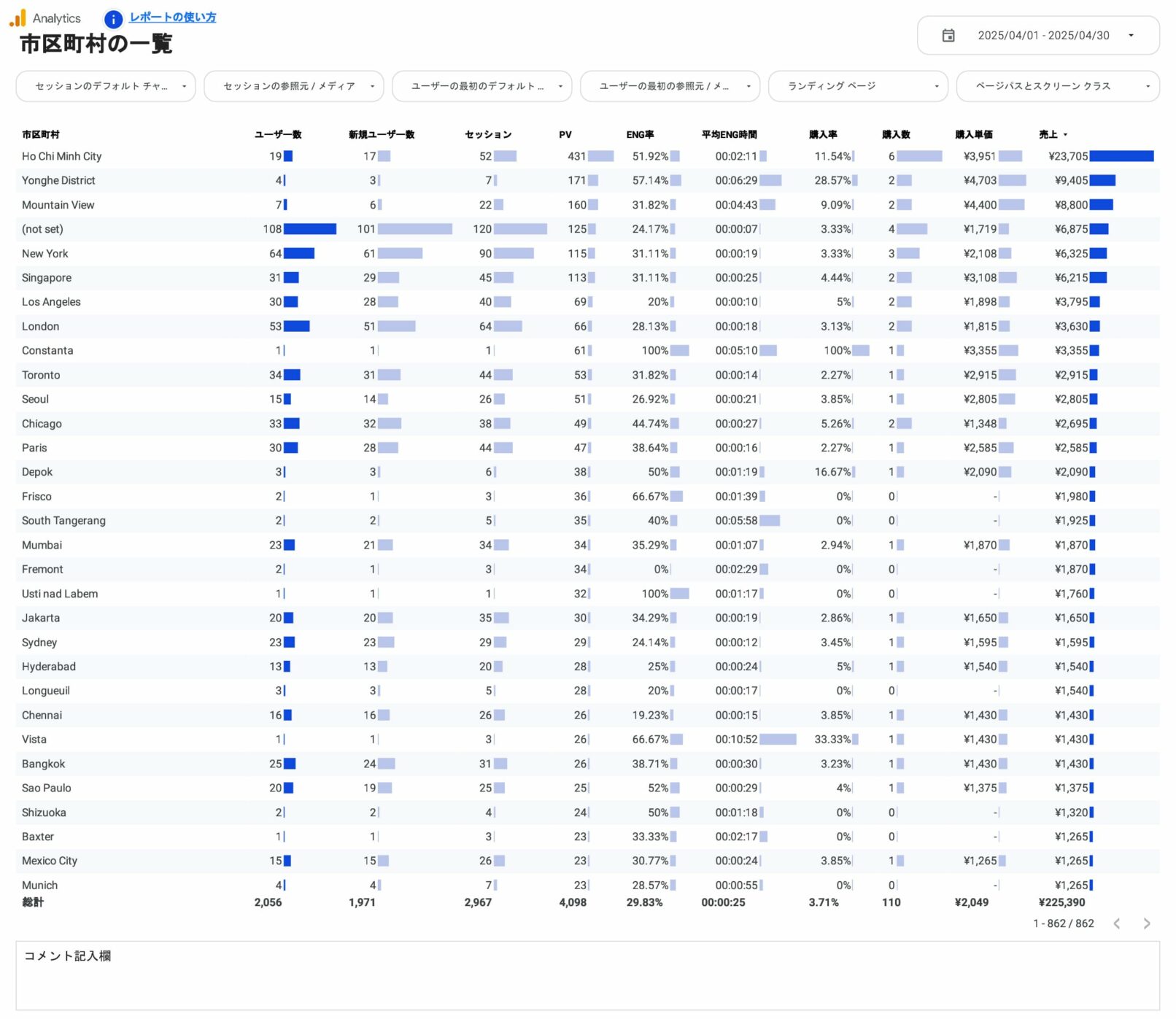This screenshot has width=1176, height=1019.
Task: Expand the セッションの参照元 / メディア filter
Action: point(293,86)
